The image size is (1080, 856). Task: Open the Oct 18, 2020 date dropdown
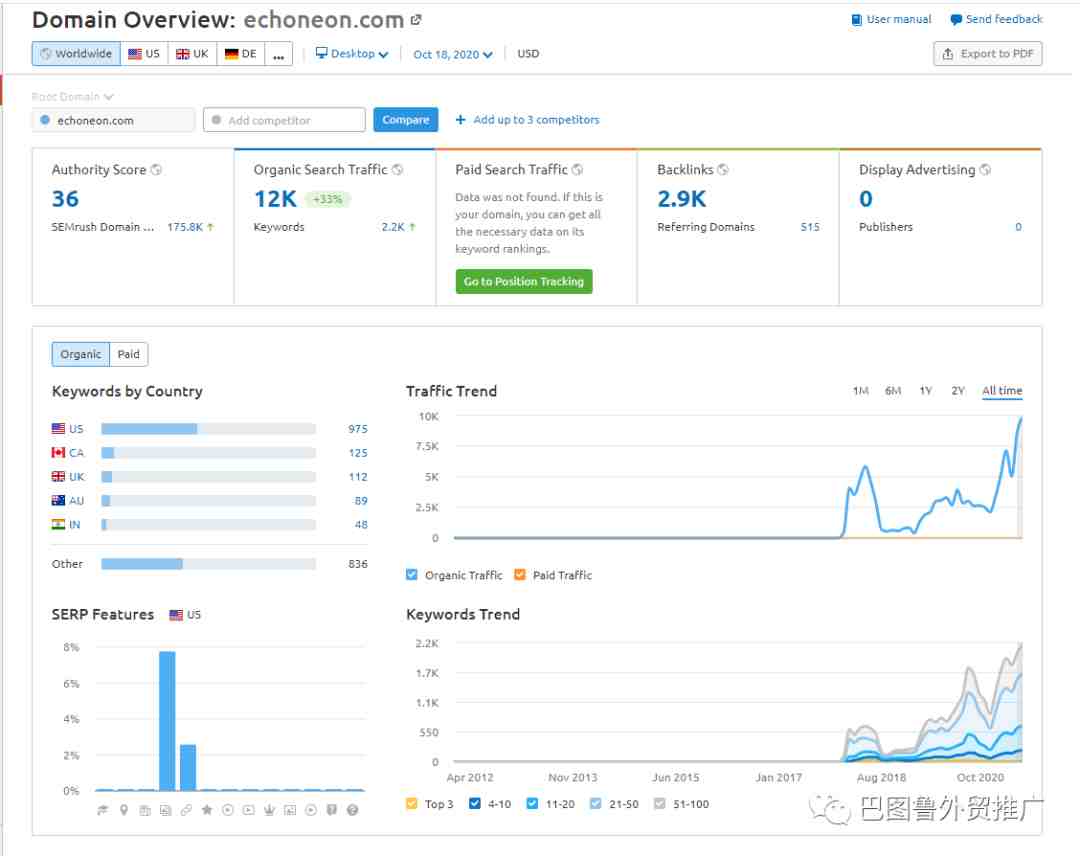[453, 54]
